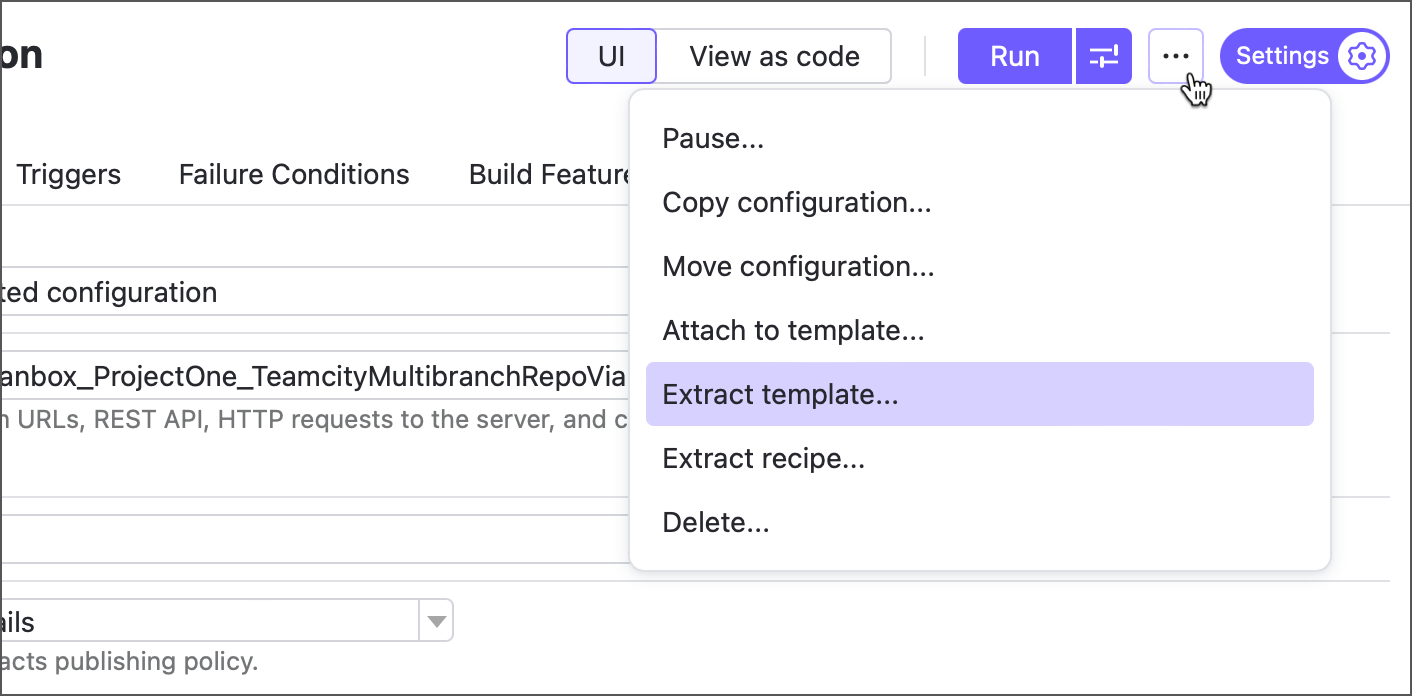The height and width of the screenshot is (696, 1412).
Task: Open the Failure Conditions tab
Action: (293, 174)
